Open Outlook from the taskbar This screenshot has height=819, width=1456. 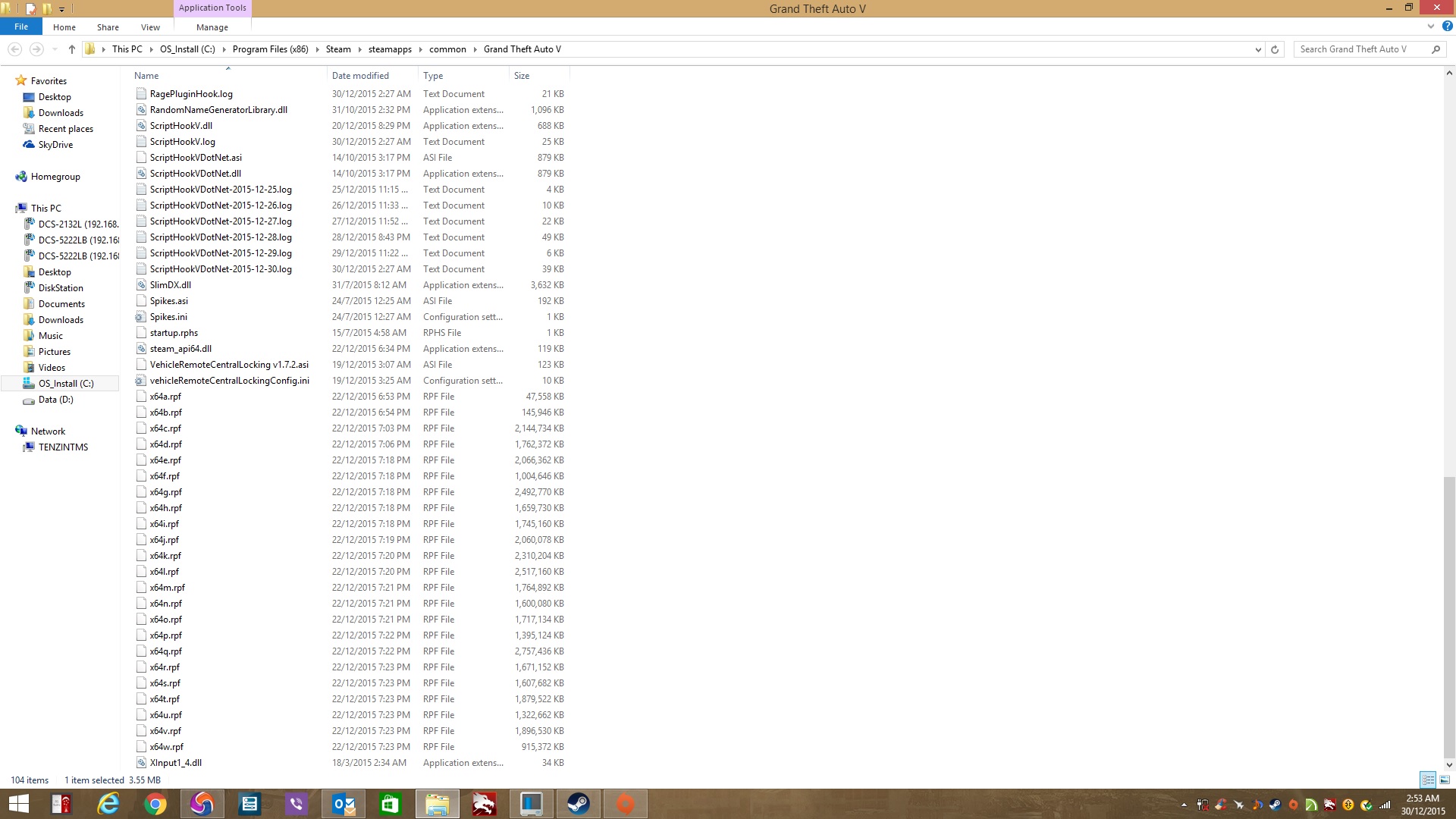click(x=343, y=804)
